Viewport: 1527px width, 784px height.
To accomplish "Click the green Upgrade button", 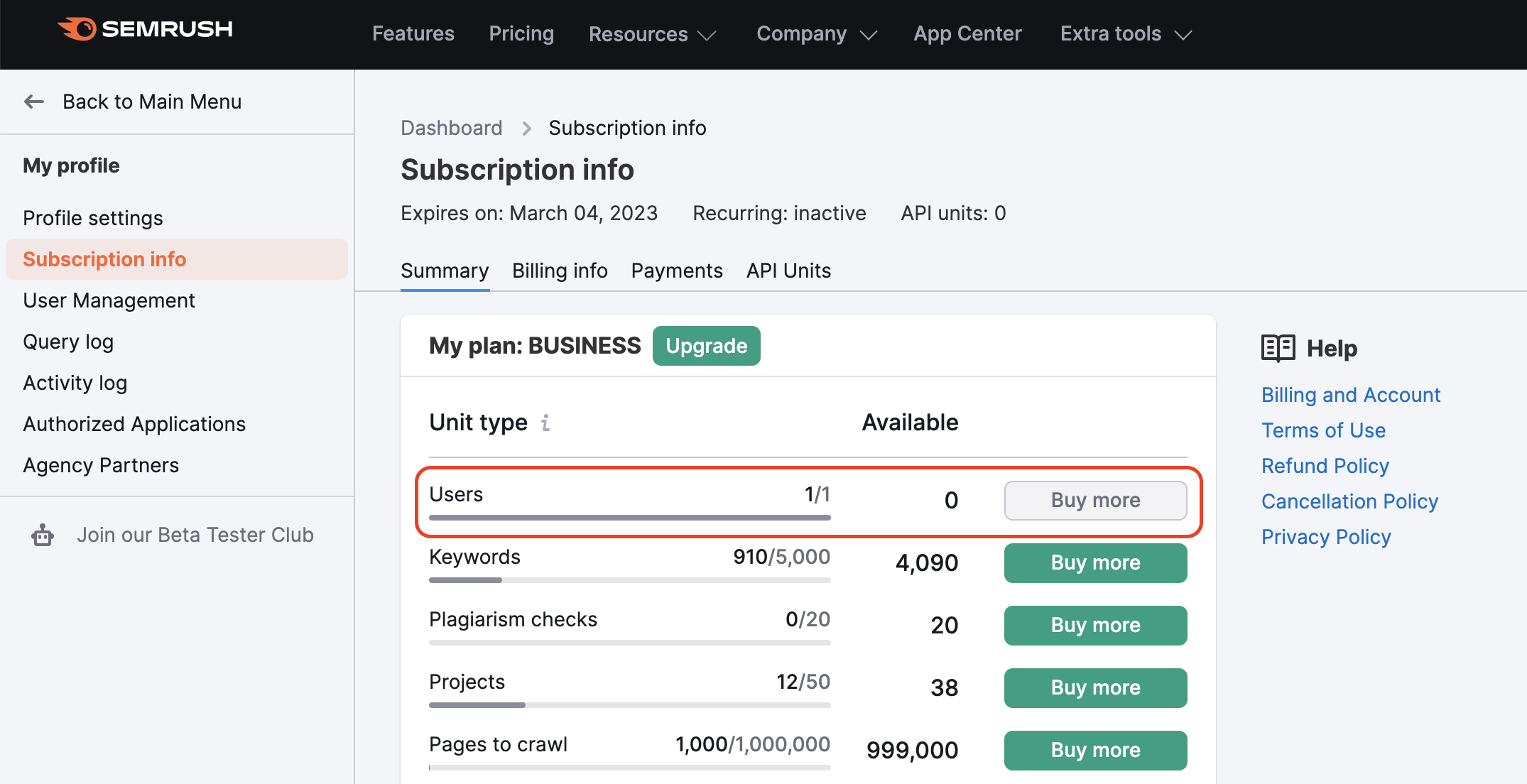I will 707,346.
